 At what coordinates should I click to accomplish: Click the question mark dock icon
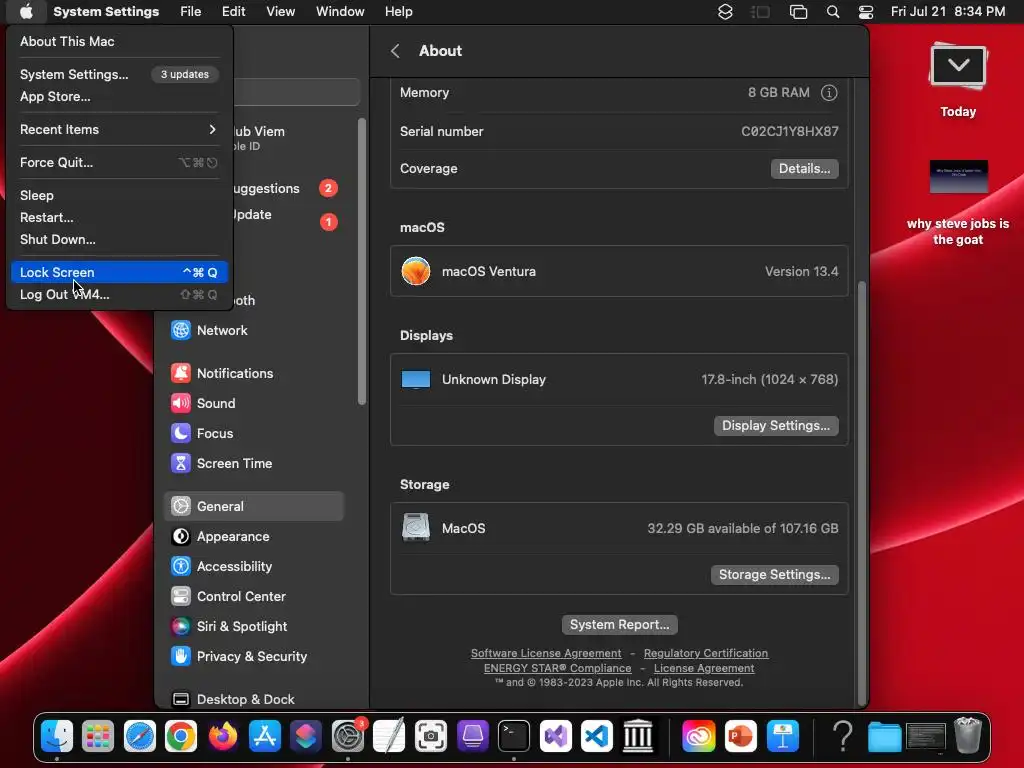pyautogui.click(x=843, y=736)
